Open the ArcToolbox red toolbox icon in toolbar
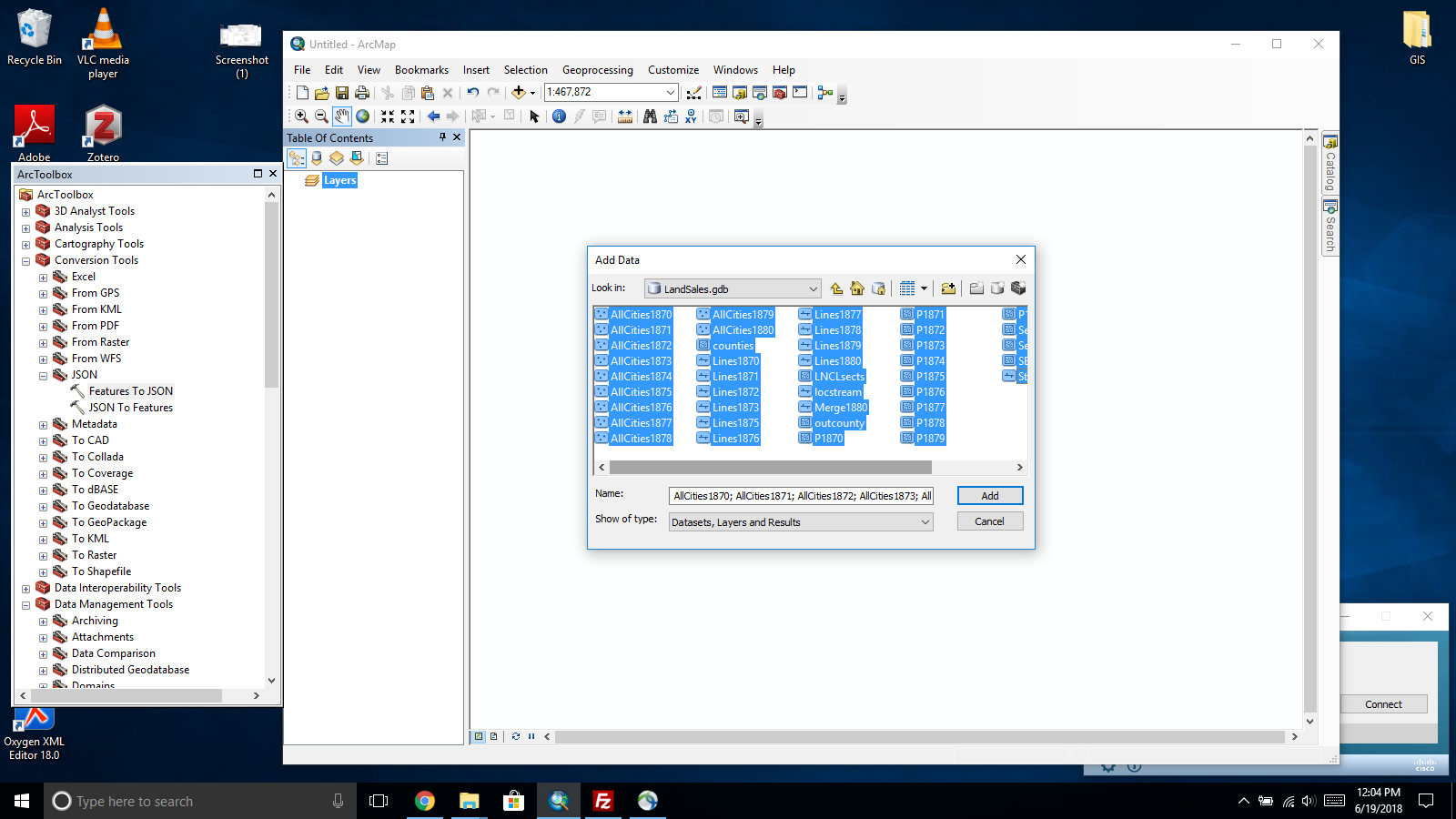 780,93
